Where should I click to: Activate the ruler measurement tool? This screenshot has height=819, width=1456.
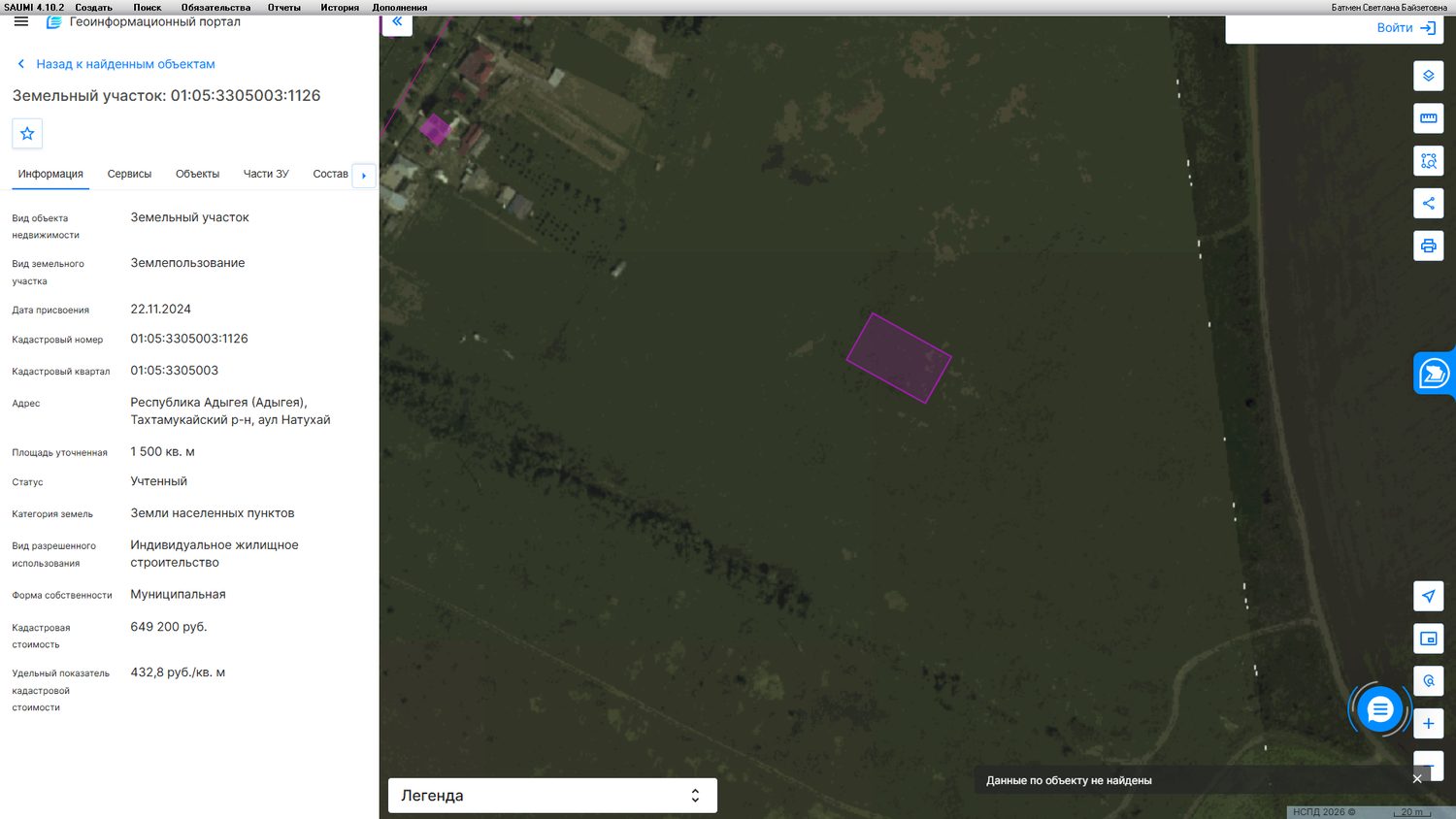[x=1428, y=118]
